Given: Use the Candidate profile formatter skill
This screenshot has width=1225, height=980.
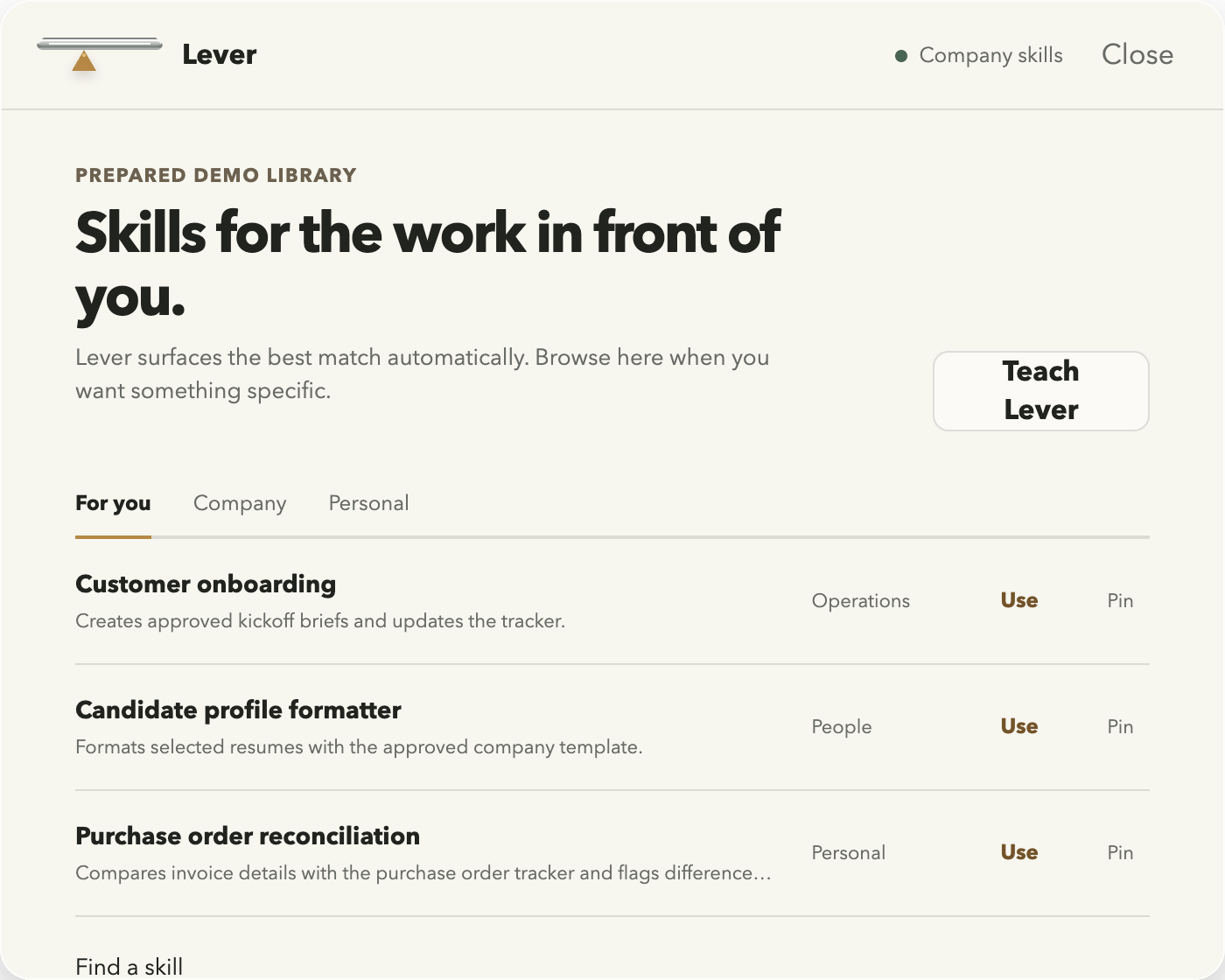Looking at the screenshot, I should (1019, 726).
